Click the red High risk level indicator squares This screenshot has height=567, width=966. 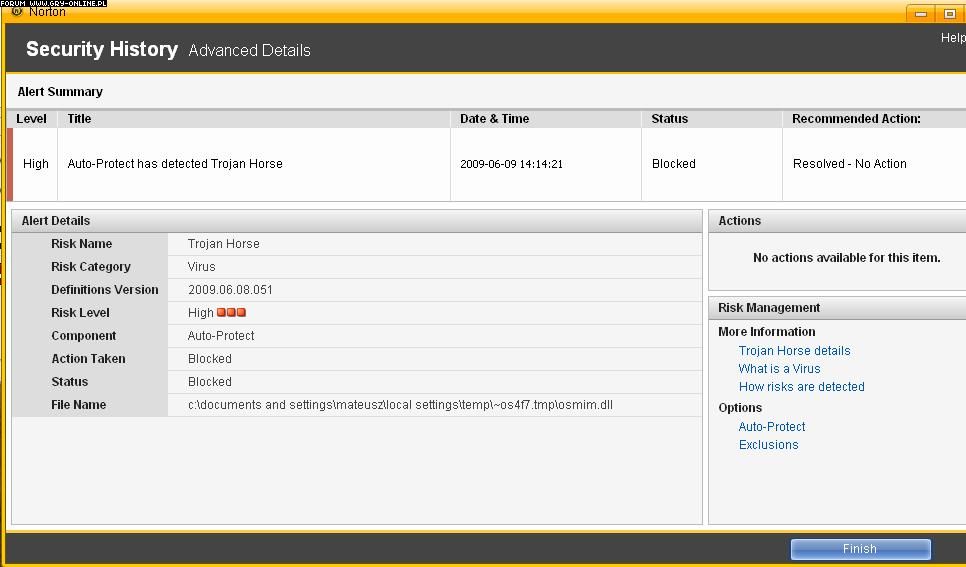point(231,313)
